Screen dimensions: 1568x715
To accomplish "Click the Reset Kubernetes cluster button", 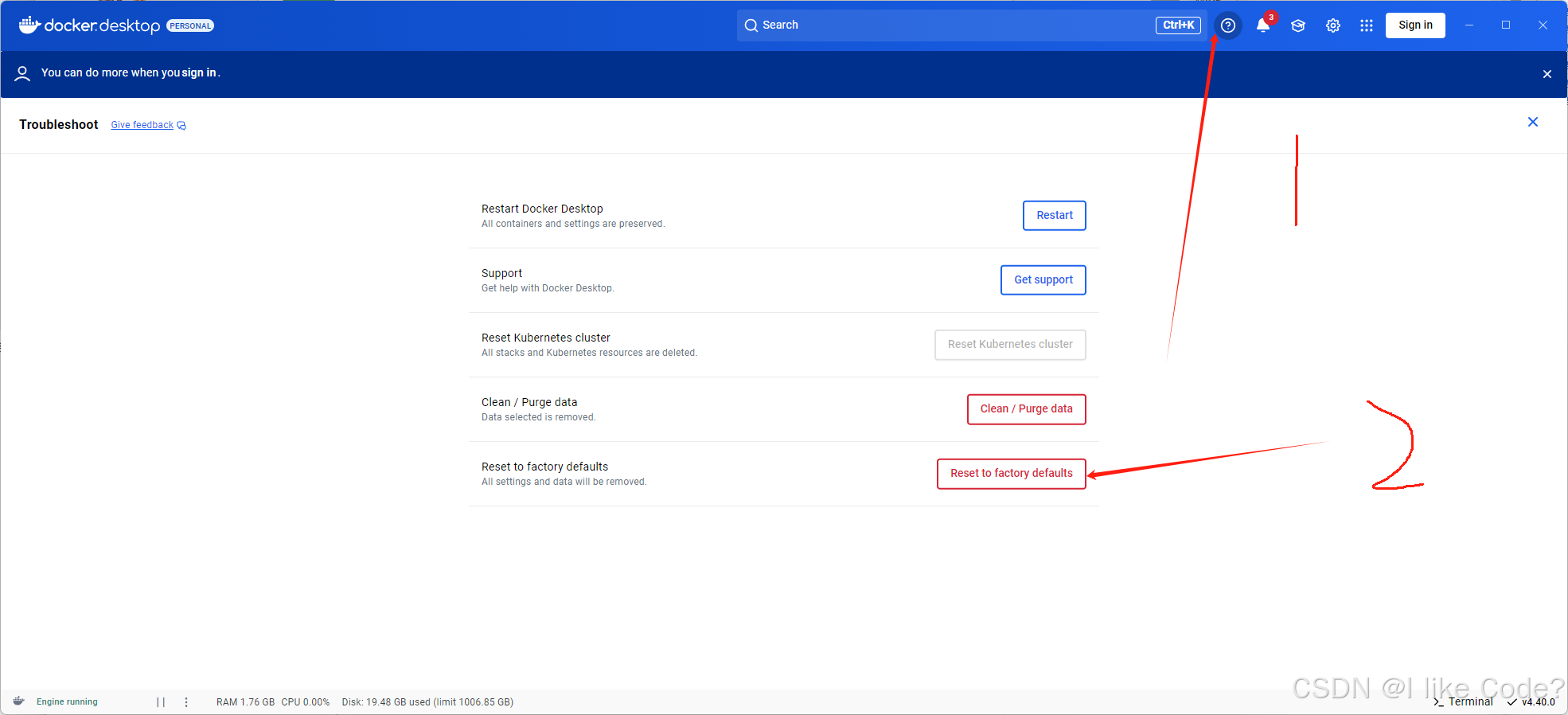I will coord(1010,345).
